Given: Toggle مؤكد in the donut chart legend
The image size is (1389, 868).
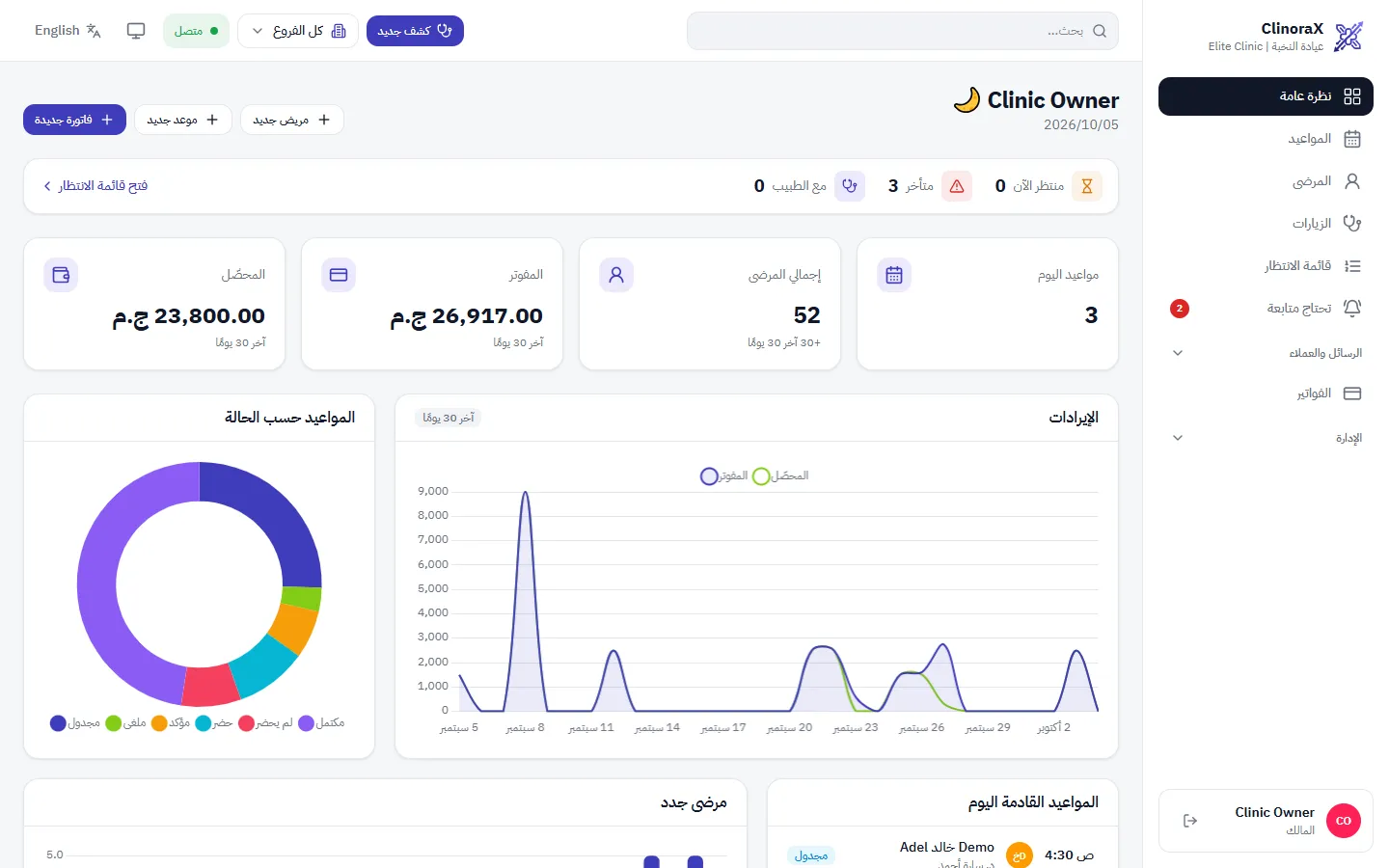Looking at the screenshot, I should coord(171,723).
